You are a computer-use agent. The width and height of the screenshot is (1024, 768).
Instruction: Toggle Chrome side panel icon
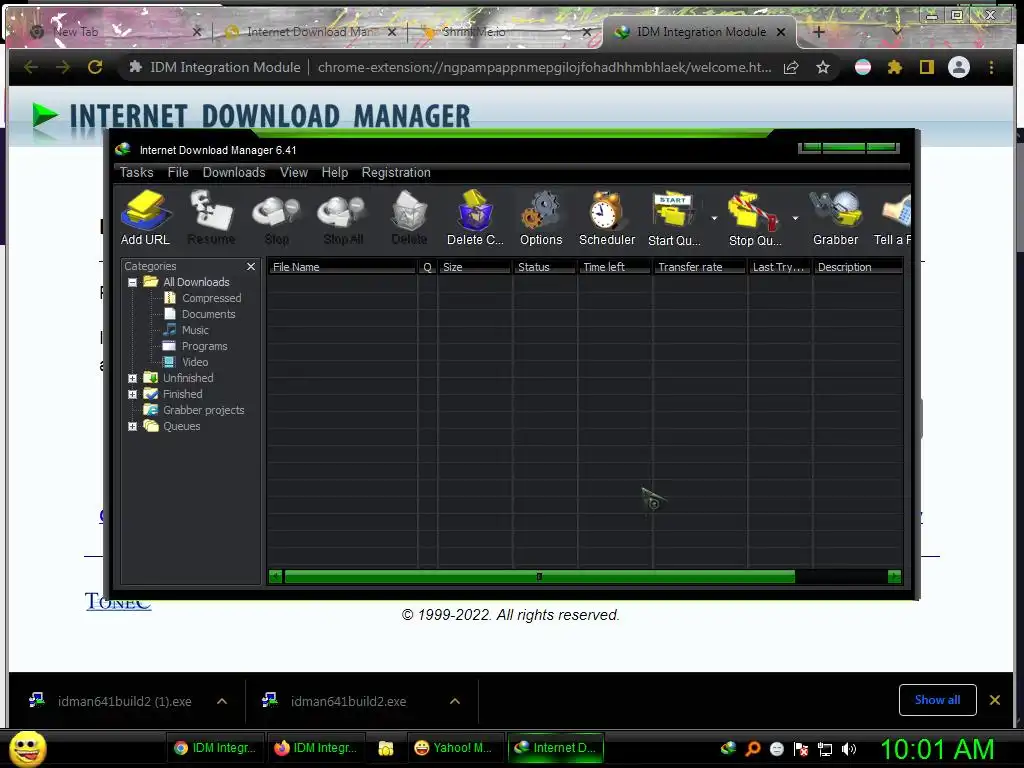927,67
